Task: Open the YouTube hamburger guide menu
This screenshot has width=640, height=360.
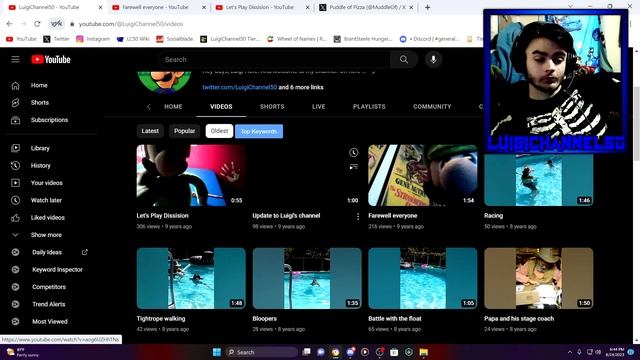Action: [15, 60]
